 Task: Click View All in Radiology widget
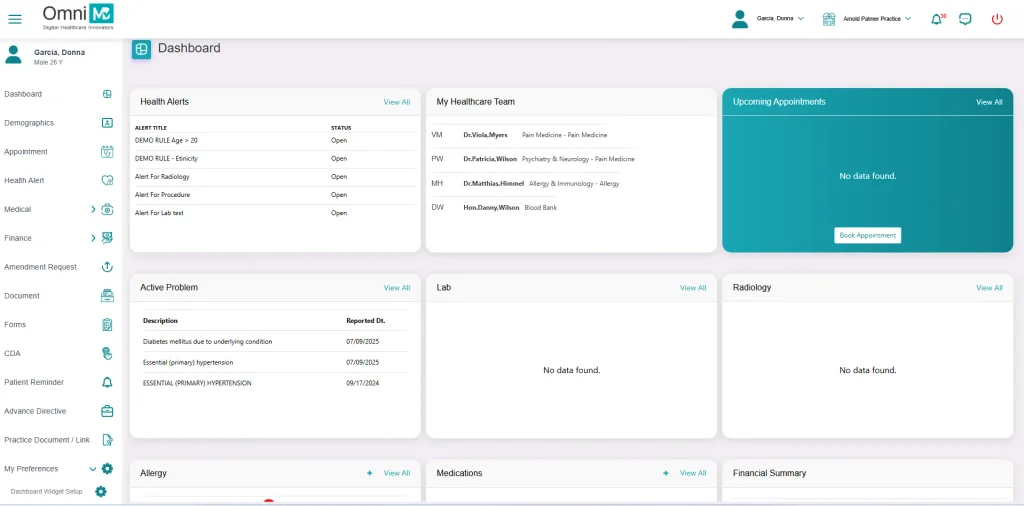point(989,288)
